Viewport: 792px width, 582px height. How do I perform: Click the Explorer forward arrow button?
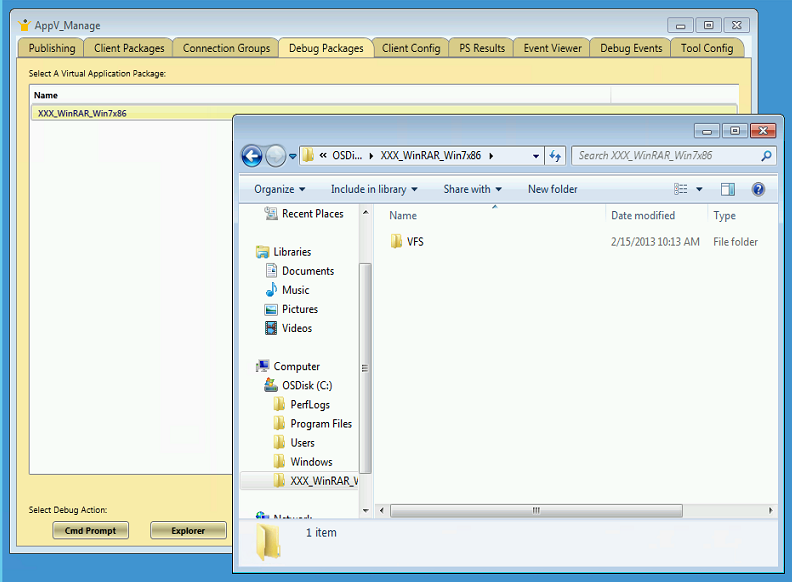point(276,156)
